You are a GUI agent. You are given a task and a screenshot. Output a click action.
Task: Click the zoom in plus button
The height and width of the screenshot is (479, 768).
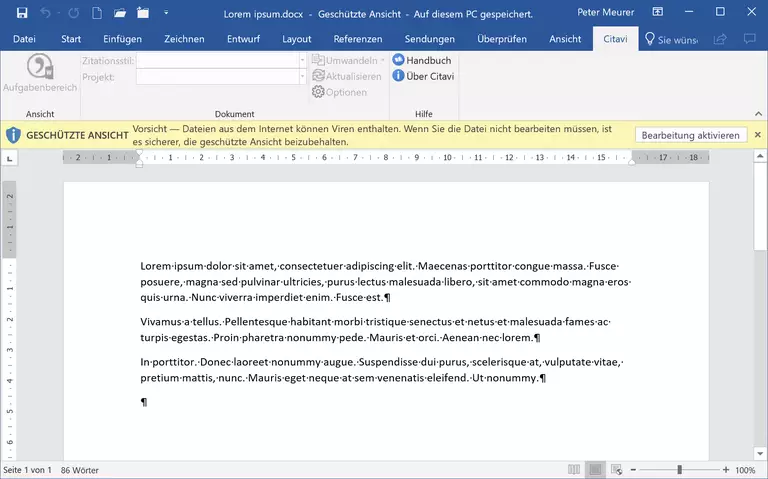point(724,469)
